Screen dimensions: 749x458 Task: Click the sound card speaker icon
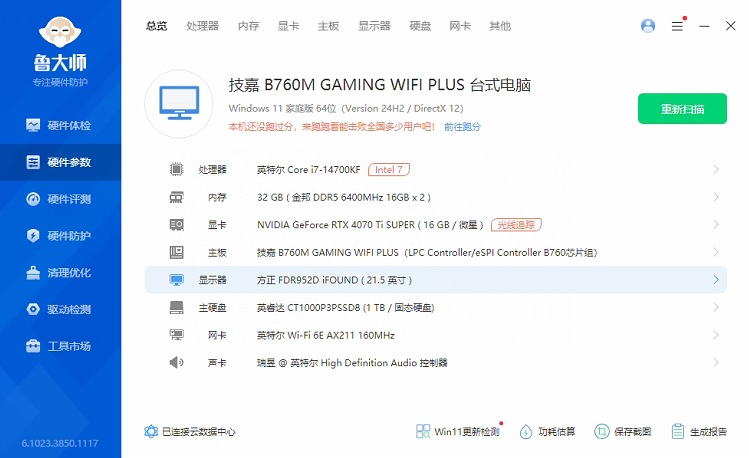176,362
